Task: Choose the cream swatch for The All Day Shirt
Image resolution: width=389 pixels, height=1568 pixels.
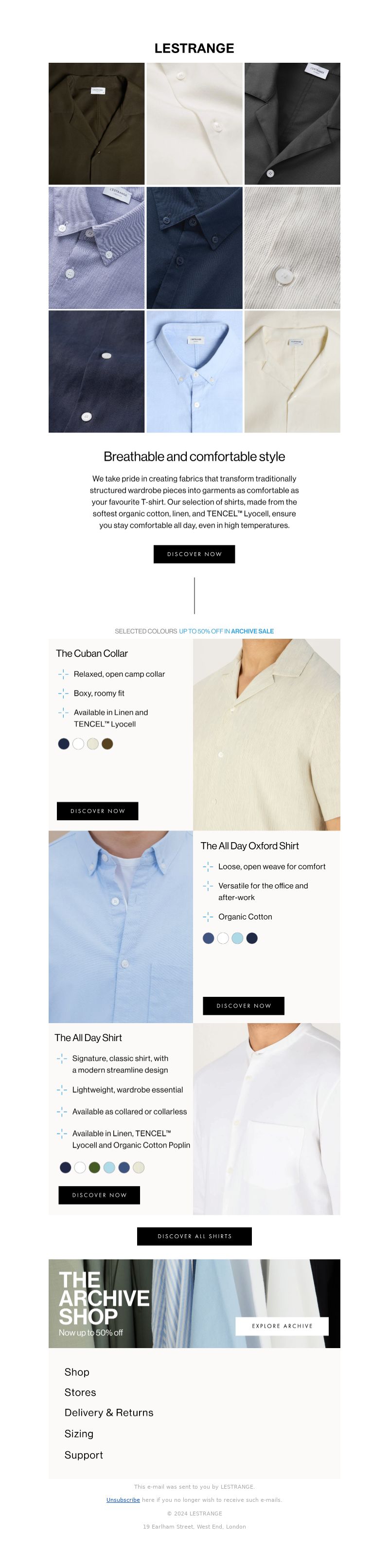Action: coord(139,1167)
